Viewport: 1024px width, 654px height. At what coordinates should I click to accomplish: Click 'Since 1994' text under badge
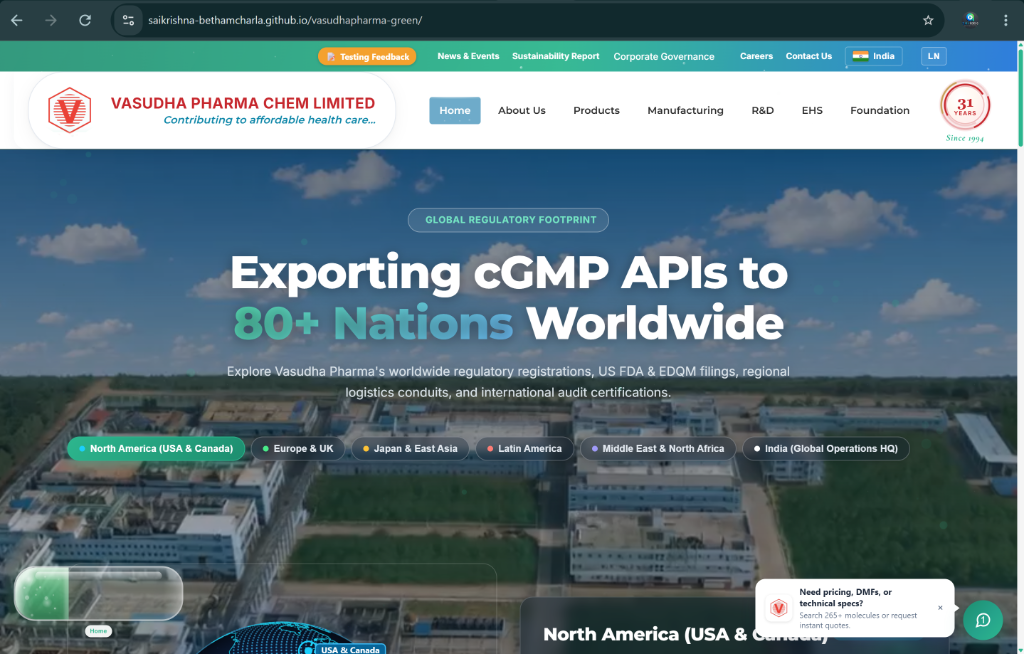tap(965, 138)
